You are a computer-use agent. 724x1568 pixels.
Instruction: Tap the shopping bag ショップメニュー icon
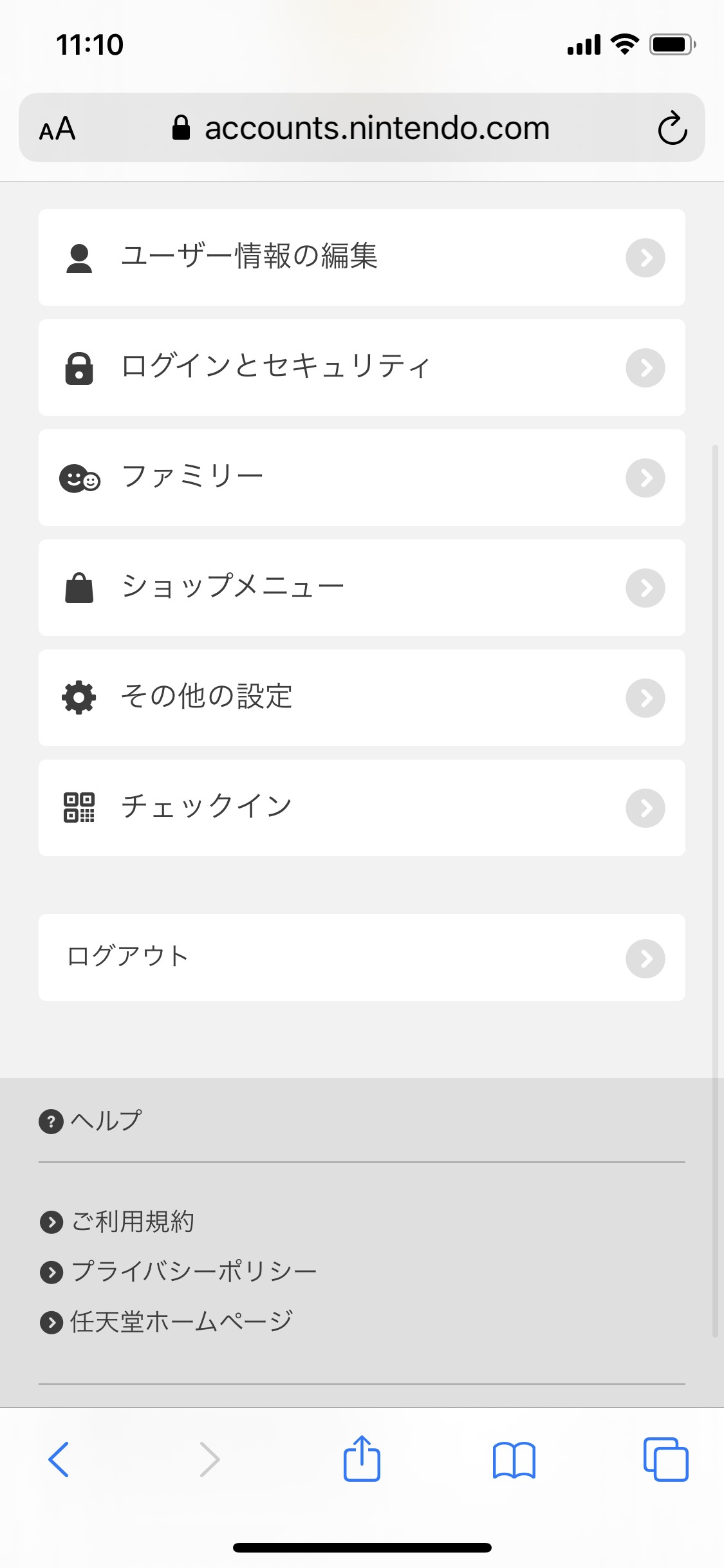[x=79, y=588]
